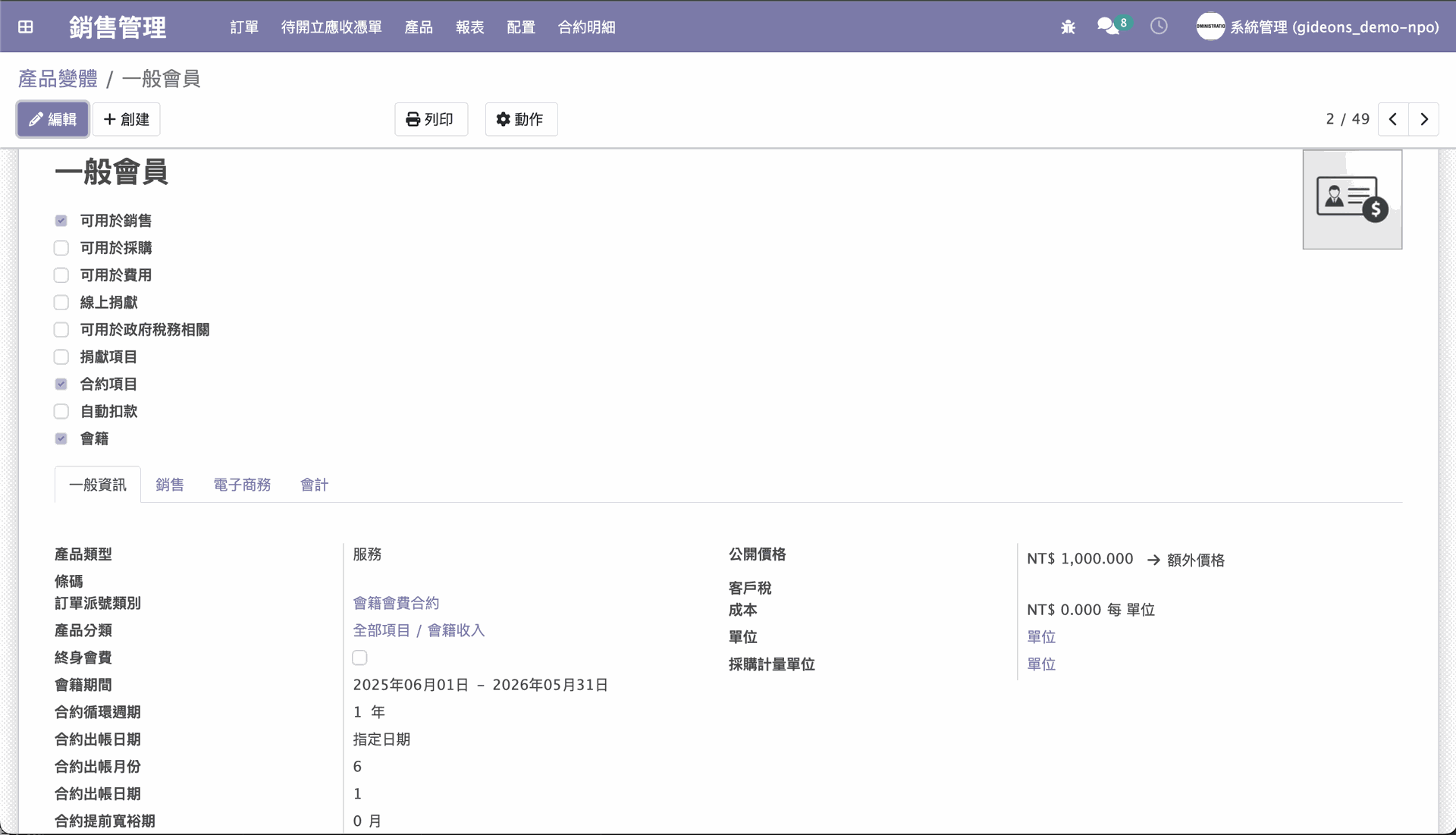Open the 報表 menu
The width and height of the screenshot is (1456, 835).
tap(469, 27)
